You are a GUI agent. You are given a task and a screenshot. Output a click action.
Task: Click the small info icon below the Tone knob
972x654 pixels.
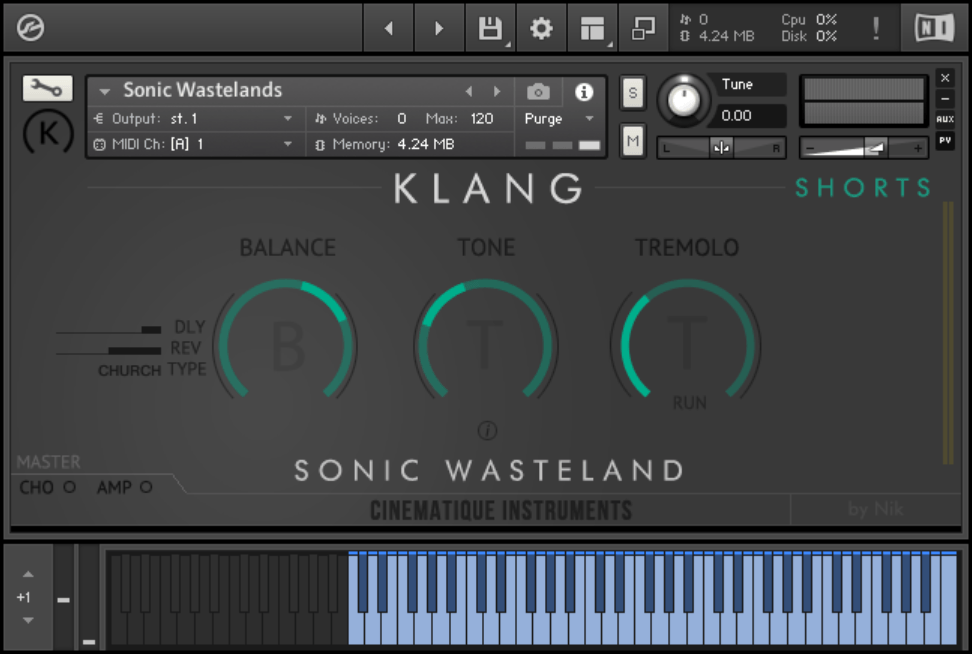click(487, 430)
